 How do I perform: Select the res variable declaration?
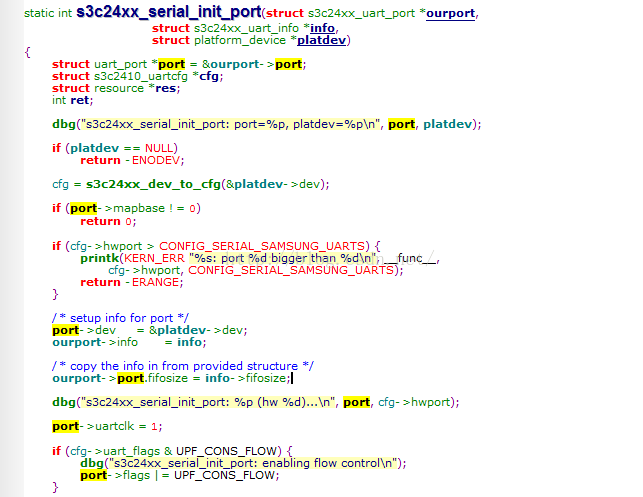pos(166,88)
